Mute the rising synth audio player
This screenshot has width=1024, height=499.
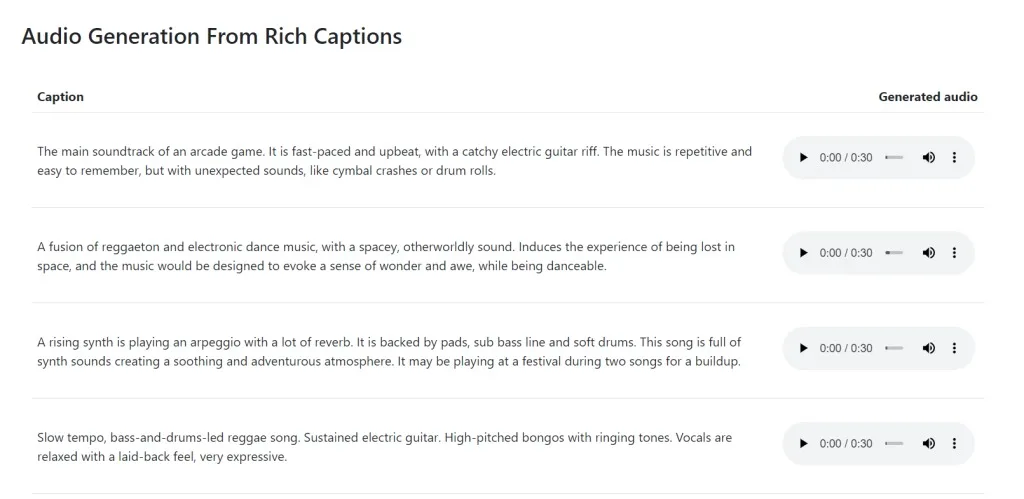(x=929, y=348)
